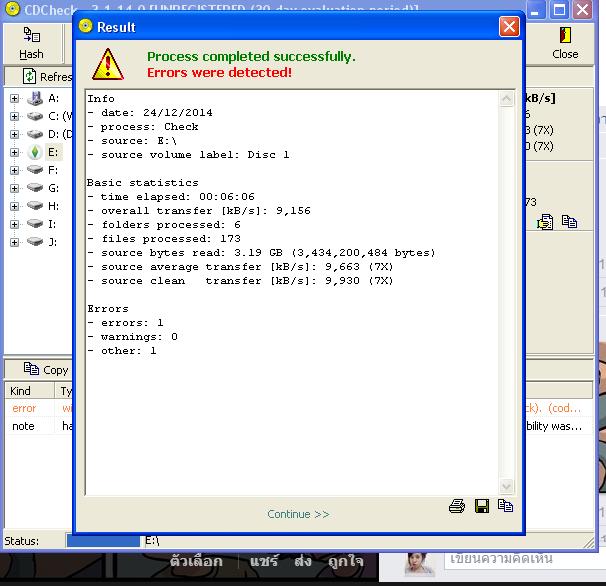Click the Refresh button
Viewport: 606px width, 586px height.
(x=45, y=76)
